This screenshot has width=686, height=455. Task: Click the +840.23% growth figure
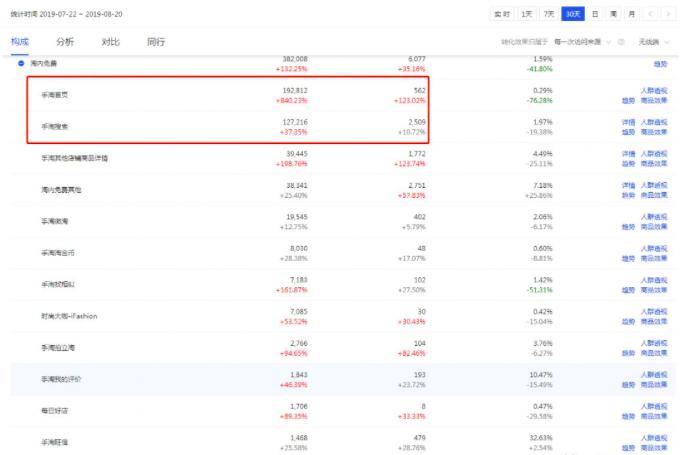pos(291,101)
